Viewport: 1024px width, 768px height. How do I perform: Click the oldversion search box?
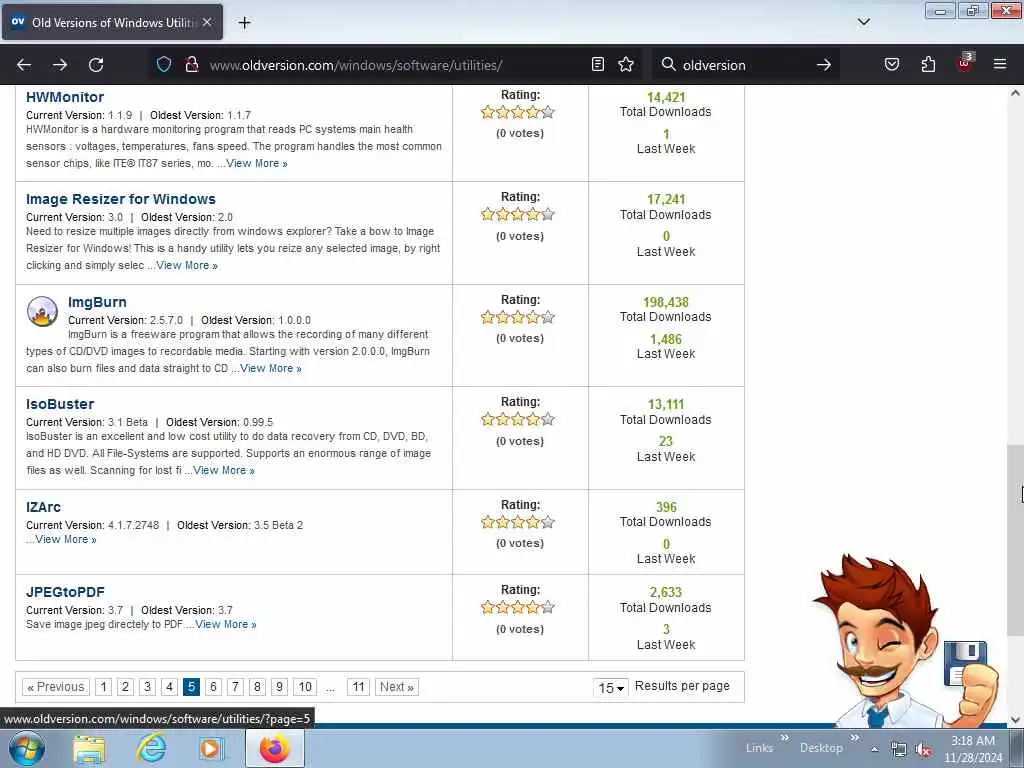coord(744,65)
